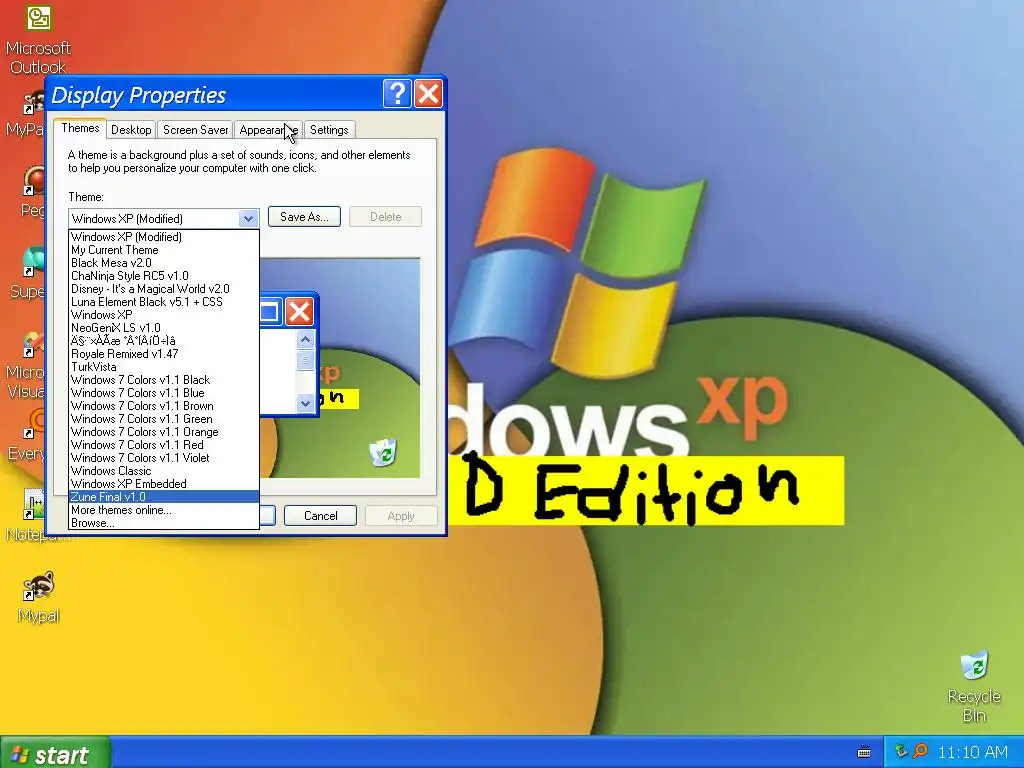Click the green network tray icon
This screenshot has width=1024, height=768.
pyautogui.click(x=901, y=751)
